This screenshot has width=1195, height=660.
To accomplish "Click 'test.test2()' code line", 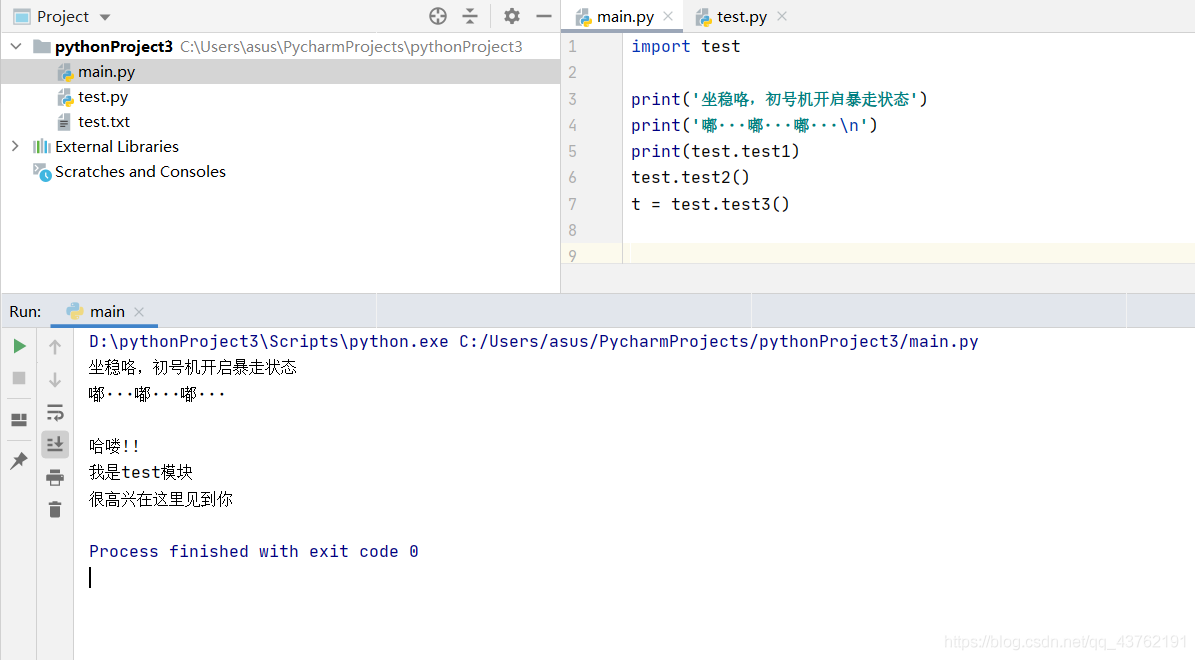I will [690, 178].
